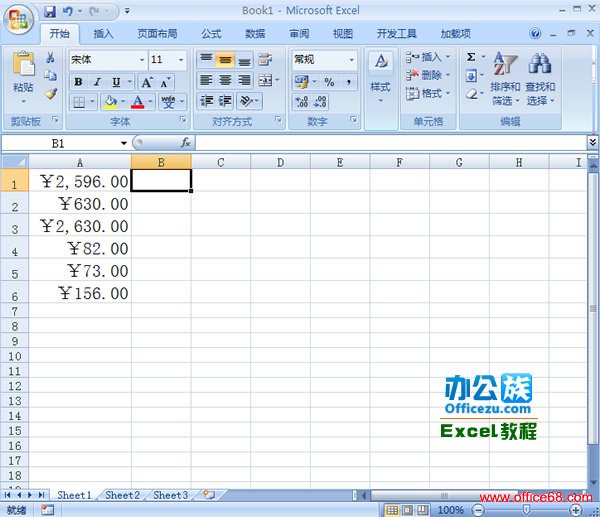The image size is (600, 517).
Task: Insert function with fx button
Action: click(186, 143)
